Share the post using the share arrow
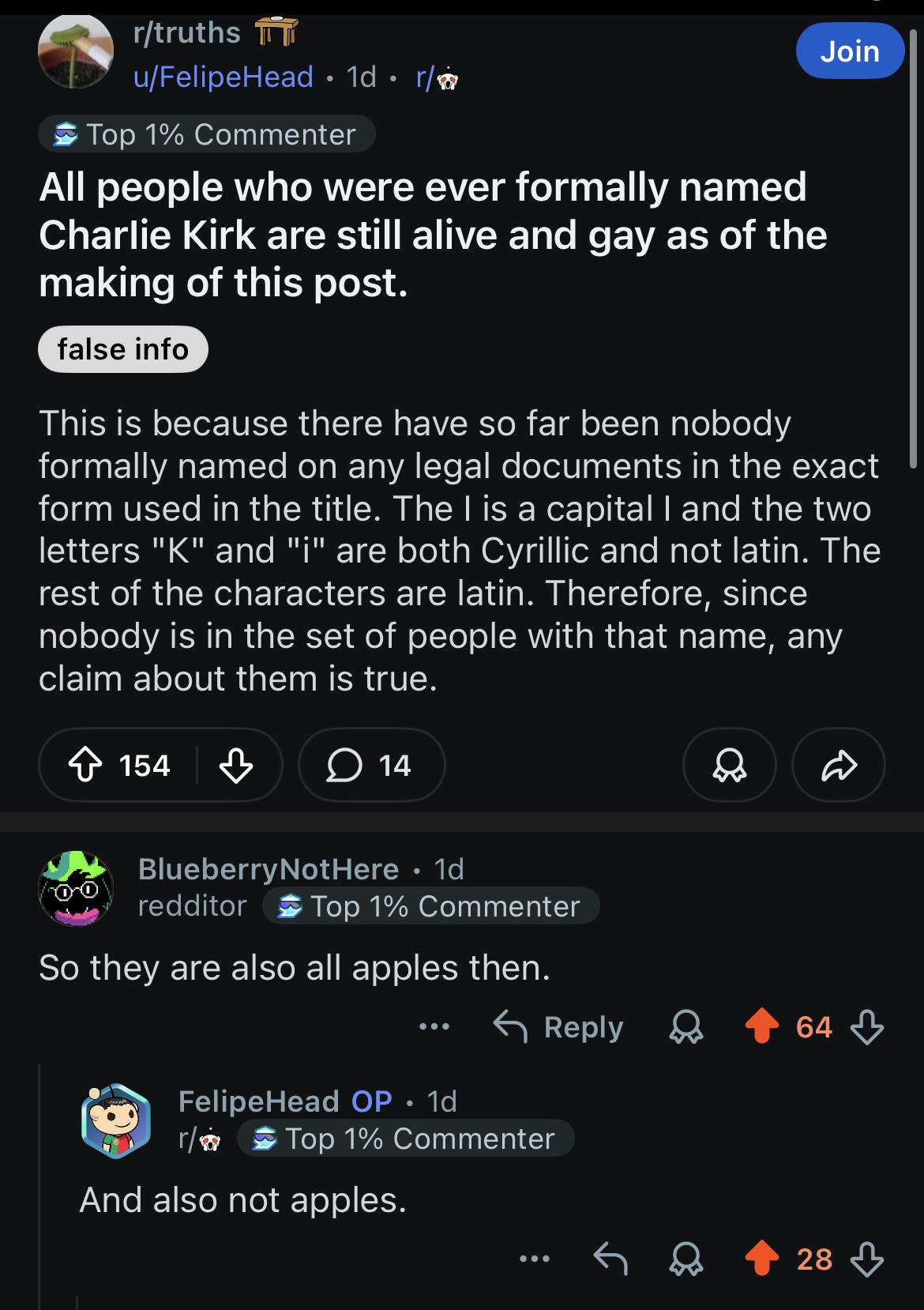This screenshot has width=924, height=1310. [838, 764]
